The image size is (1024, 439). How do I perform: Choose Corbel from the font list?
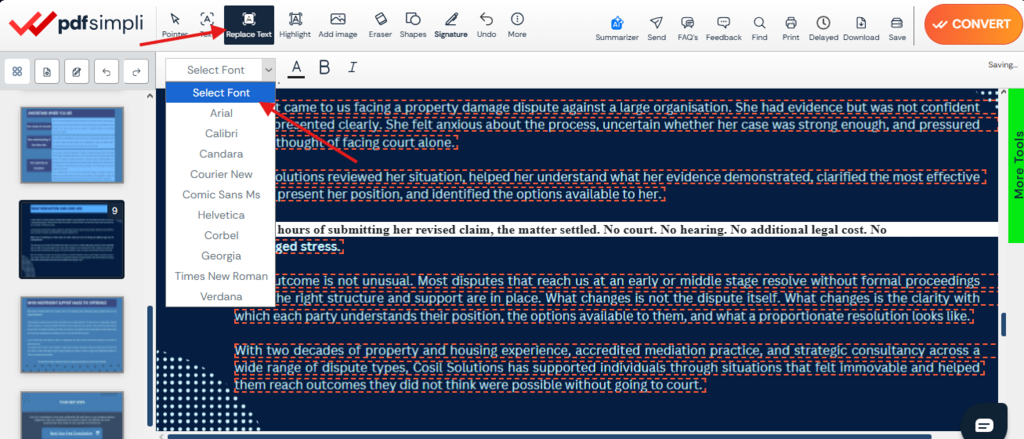[221, 235]
